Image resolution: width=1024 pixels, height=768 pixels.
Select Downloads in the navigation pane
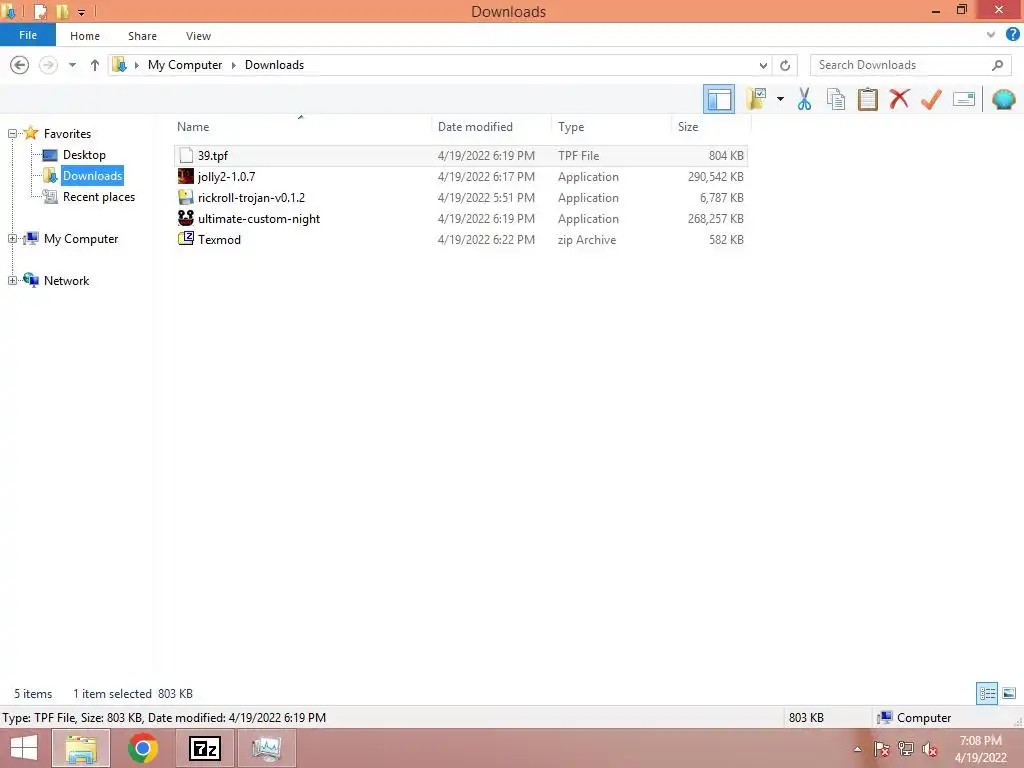tap(92, 176)
